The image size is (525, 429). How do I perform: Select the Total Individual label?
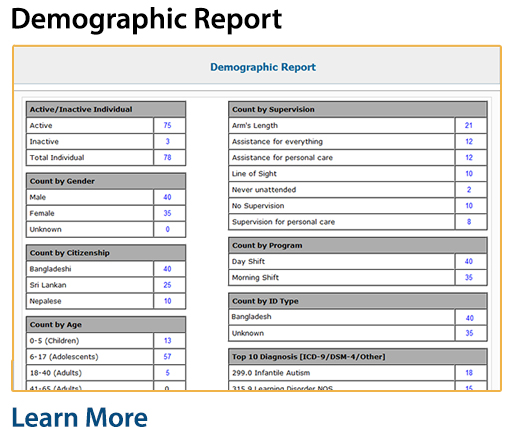(57, 158)
